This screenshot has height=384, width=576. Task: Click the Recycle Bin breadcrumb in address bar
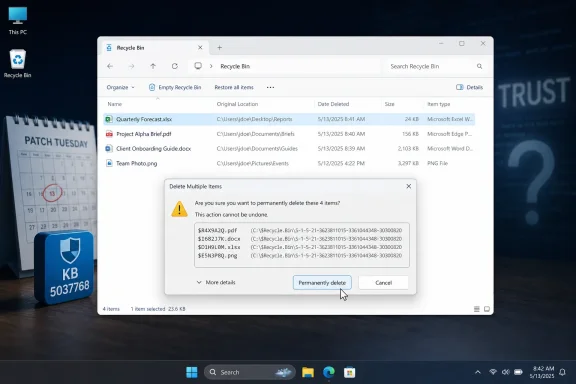point(235,66)
